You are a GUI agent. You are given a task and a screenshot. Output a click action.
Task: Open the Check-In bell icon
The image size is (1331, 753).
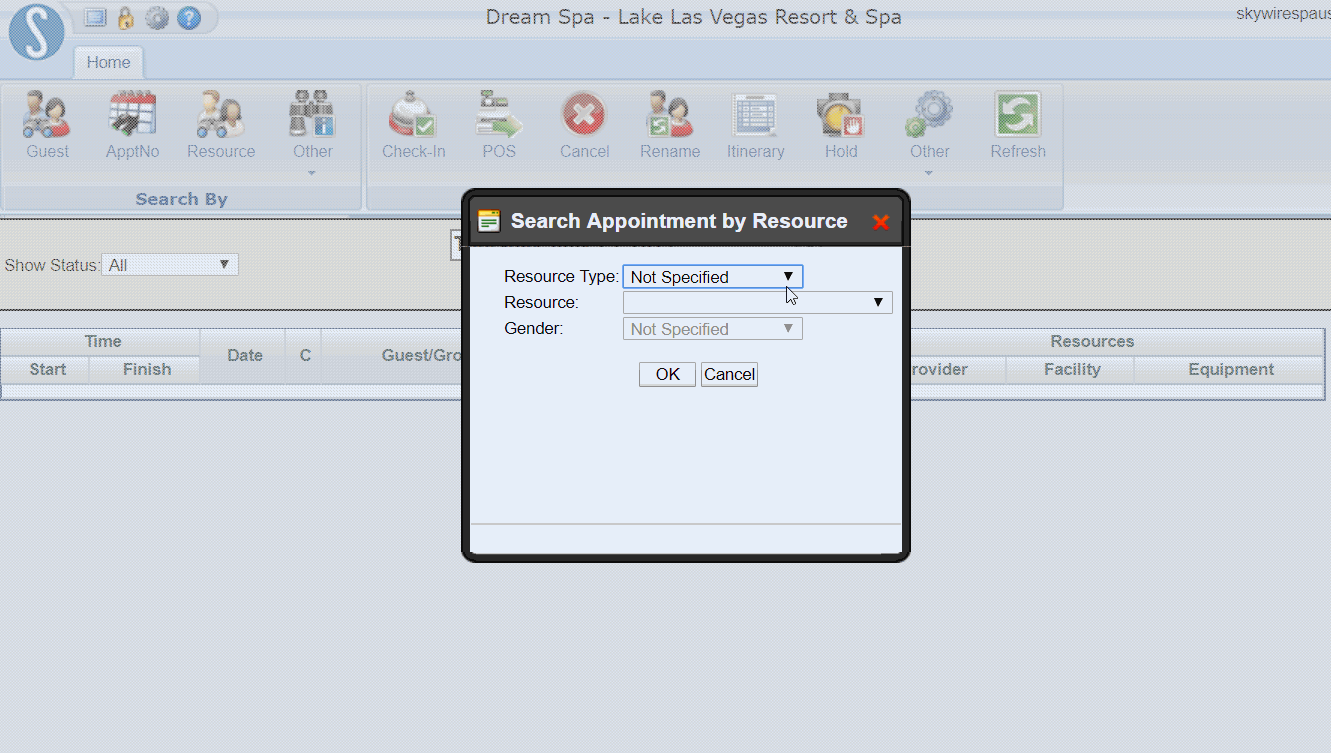coord(413,115)
